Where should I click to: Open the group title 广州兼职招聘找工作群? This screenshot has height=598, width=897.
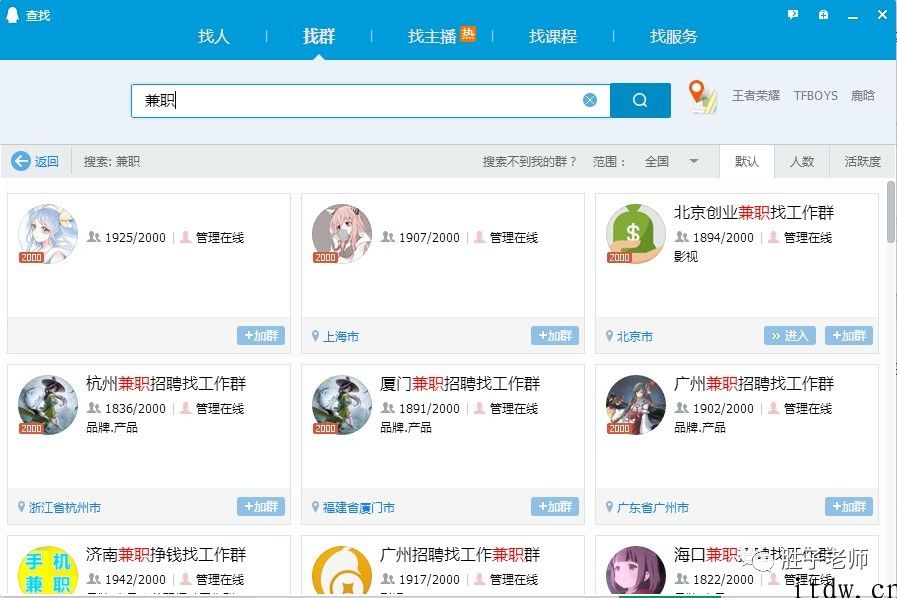[754, 383]
